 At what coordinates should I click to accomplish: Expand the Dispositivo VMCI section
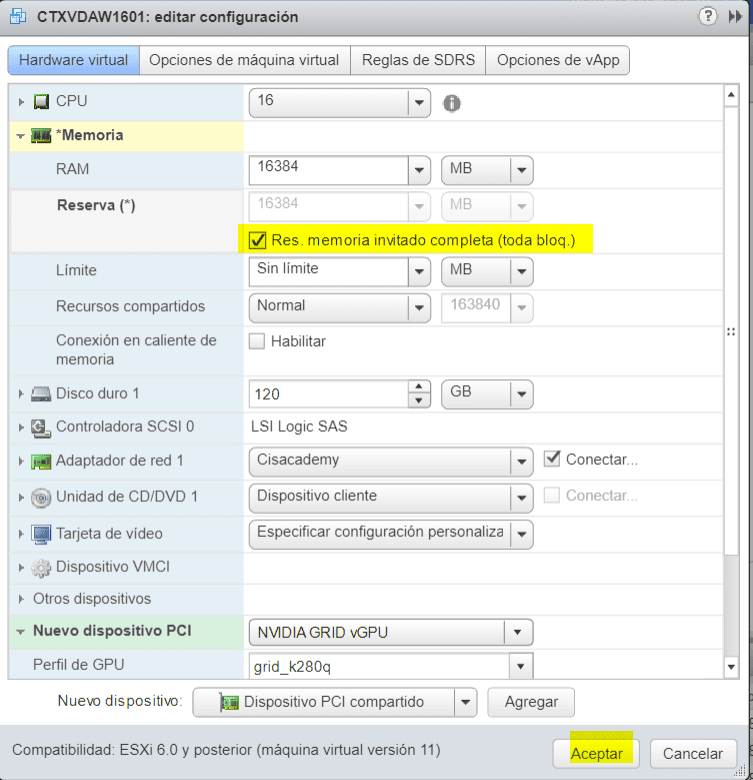[21, 568]
